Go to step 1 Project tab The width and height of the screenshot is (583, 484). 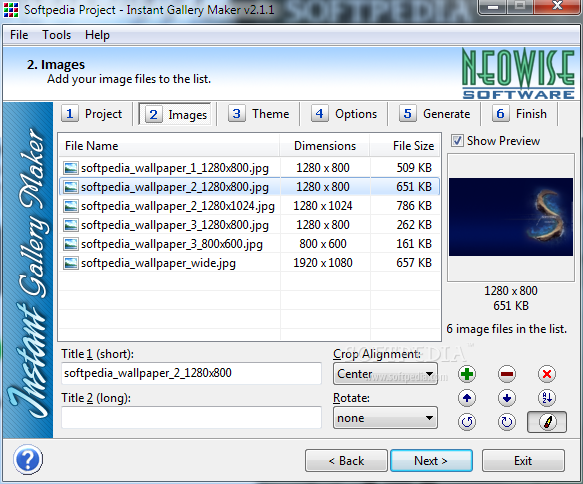(92, 114)
